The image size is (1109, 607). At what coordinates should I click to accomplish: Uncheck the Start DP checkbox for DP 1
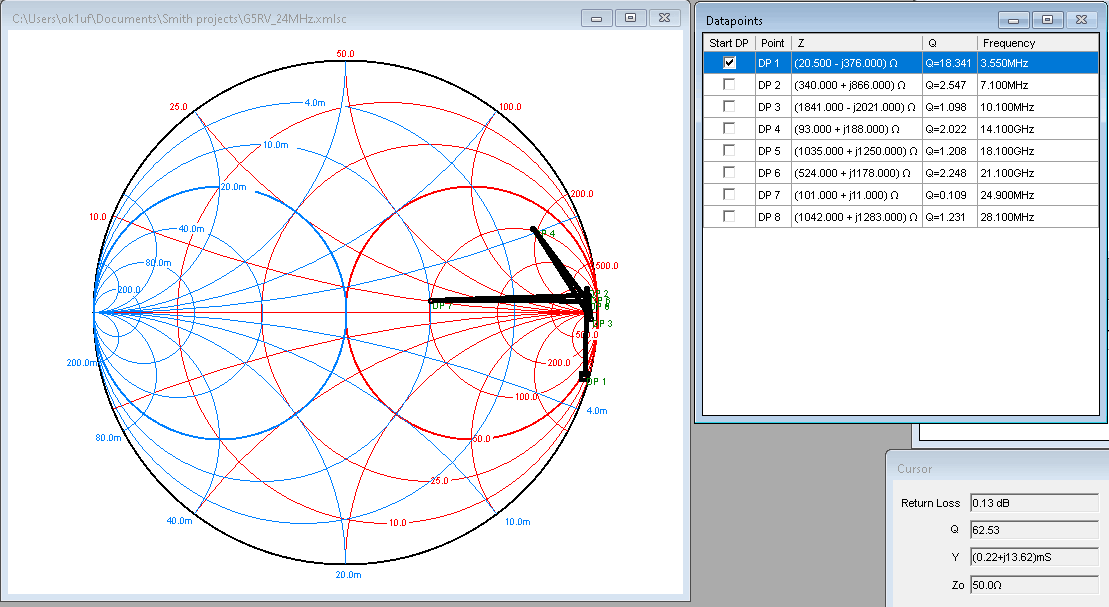pos(729,62)
